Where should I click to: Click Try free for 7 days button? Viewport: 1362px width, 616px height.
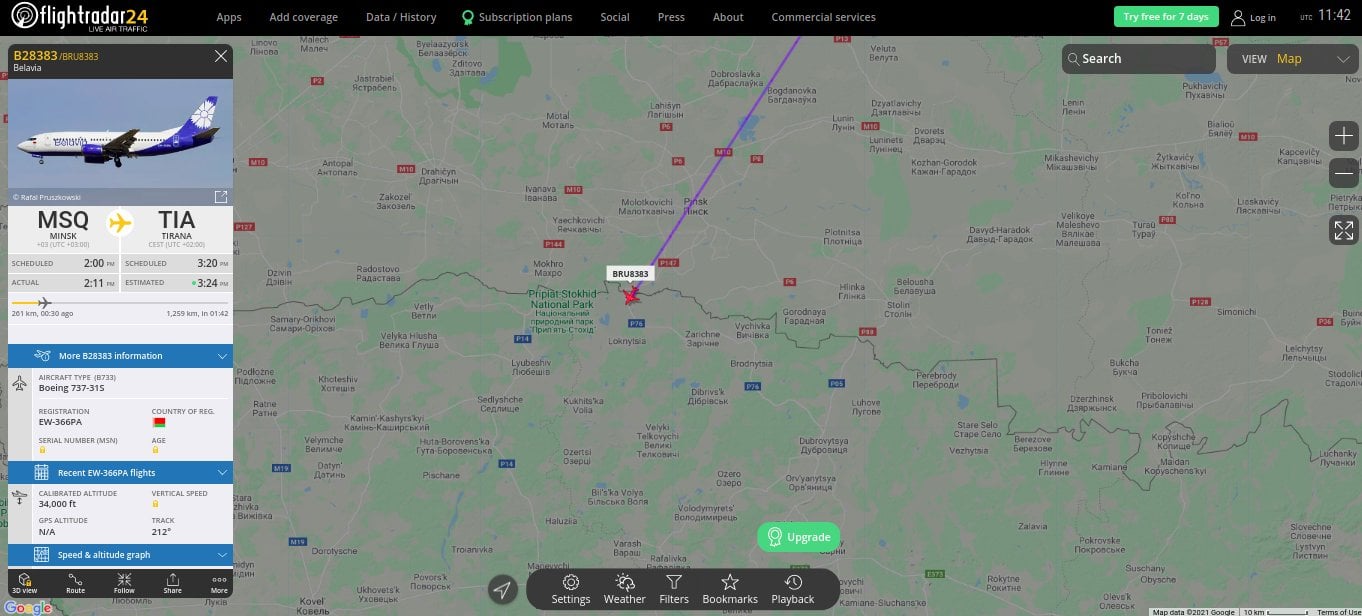[x=1166, y=17]
